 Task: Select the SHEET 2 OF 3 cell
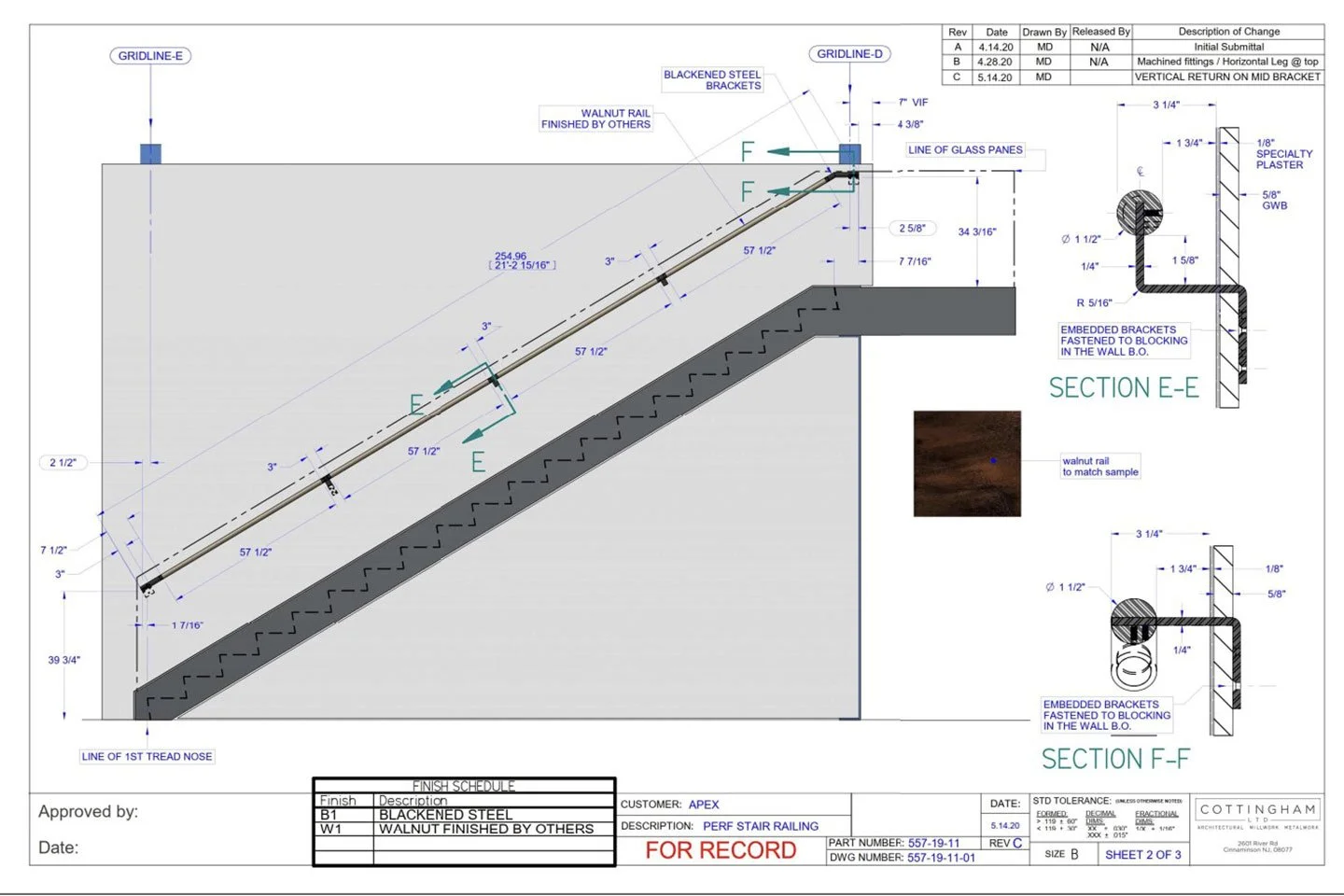tap(1142, 854)
